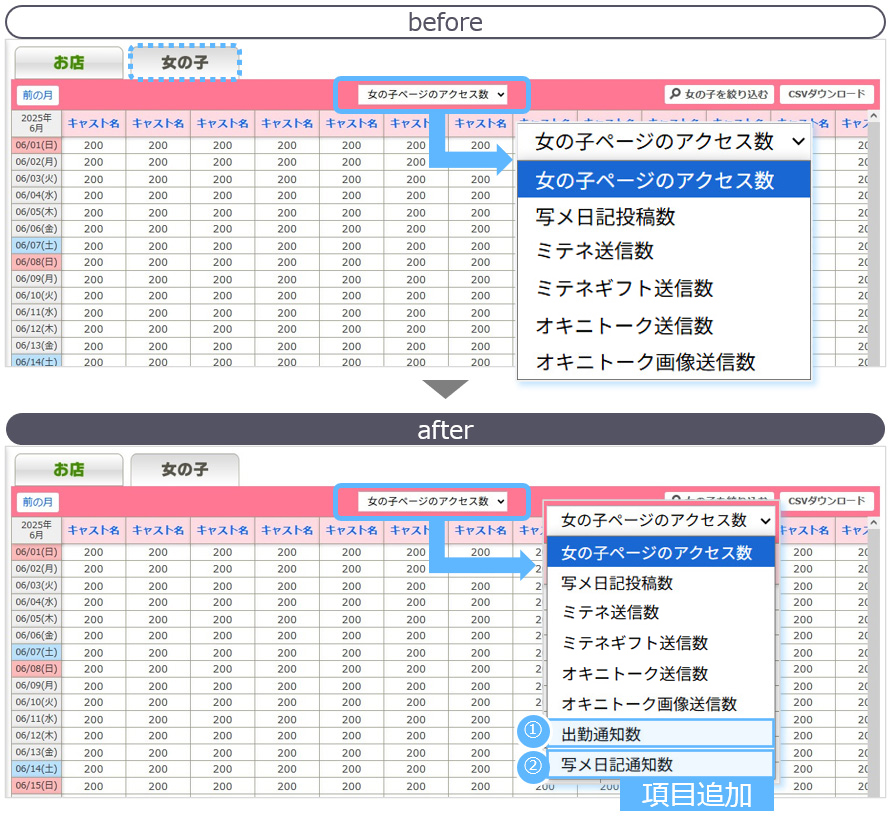Click the circled number 1 marker

[x=533, y=732]
